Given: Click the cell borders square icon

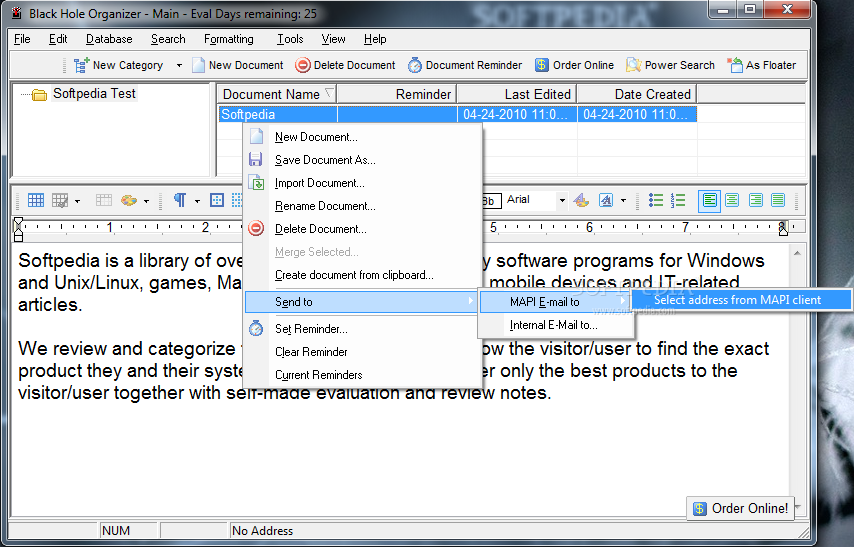Looking at the screenshot, I should pyautogui.click(x=217, y=200).
